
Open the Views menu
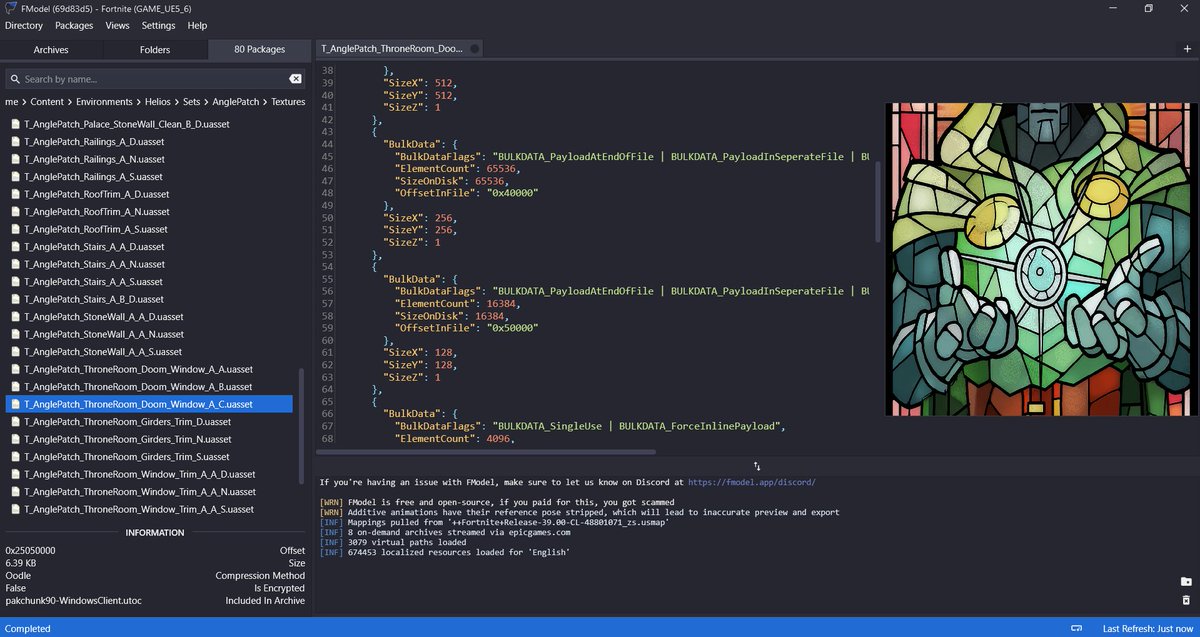tap(118, 25)
